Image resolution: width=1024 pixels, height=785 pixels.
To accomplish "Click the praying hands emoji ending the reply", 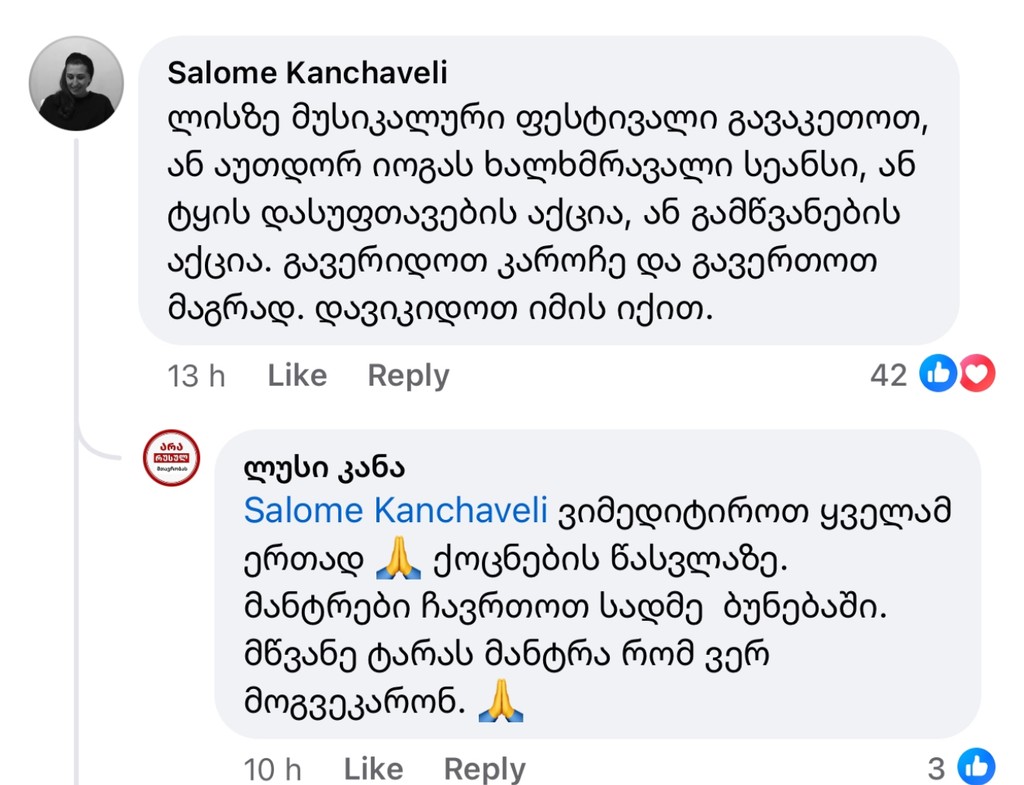I will (x=501, y=703).
